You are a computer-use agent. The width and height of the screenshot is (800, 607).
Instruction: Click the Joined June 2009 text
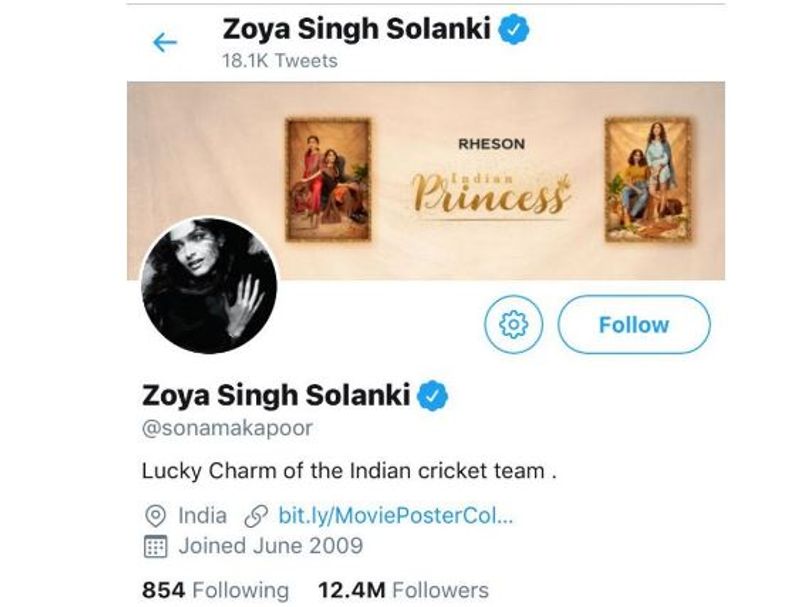(270, 546)
